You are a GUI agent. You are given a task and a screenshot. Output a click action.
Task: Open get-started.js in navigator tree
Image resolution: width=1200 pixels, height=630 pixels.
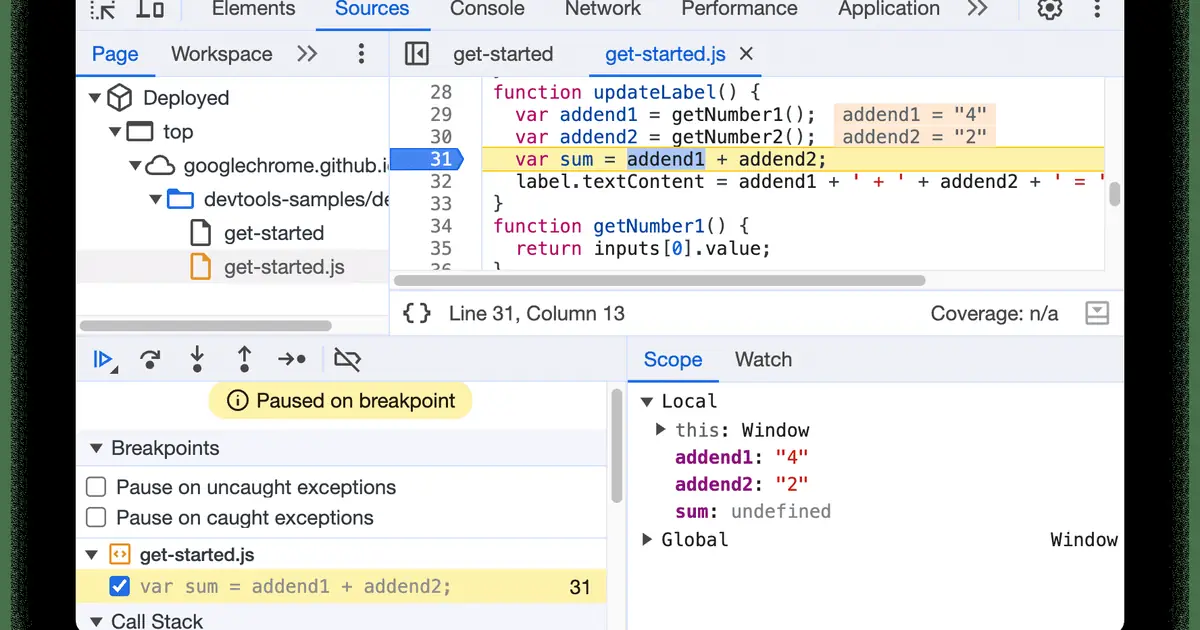point(284,267)
